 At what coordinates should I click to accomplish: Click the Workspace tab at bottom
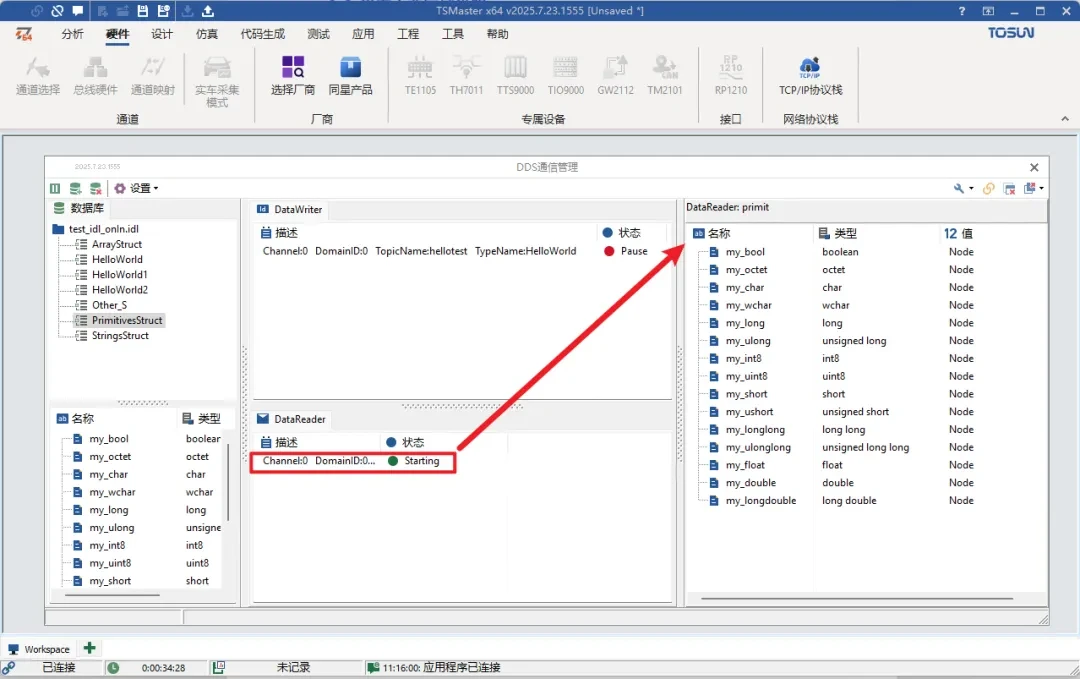[x=40, y=649]
